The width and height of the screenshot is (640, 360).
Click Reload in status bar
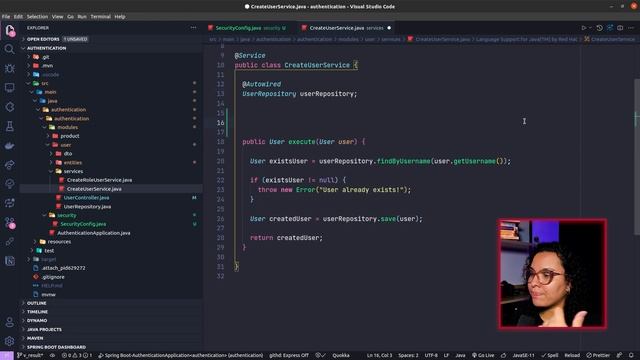pyautogui.click(x=572, y=356)
